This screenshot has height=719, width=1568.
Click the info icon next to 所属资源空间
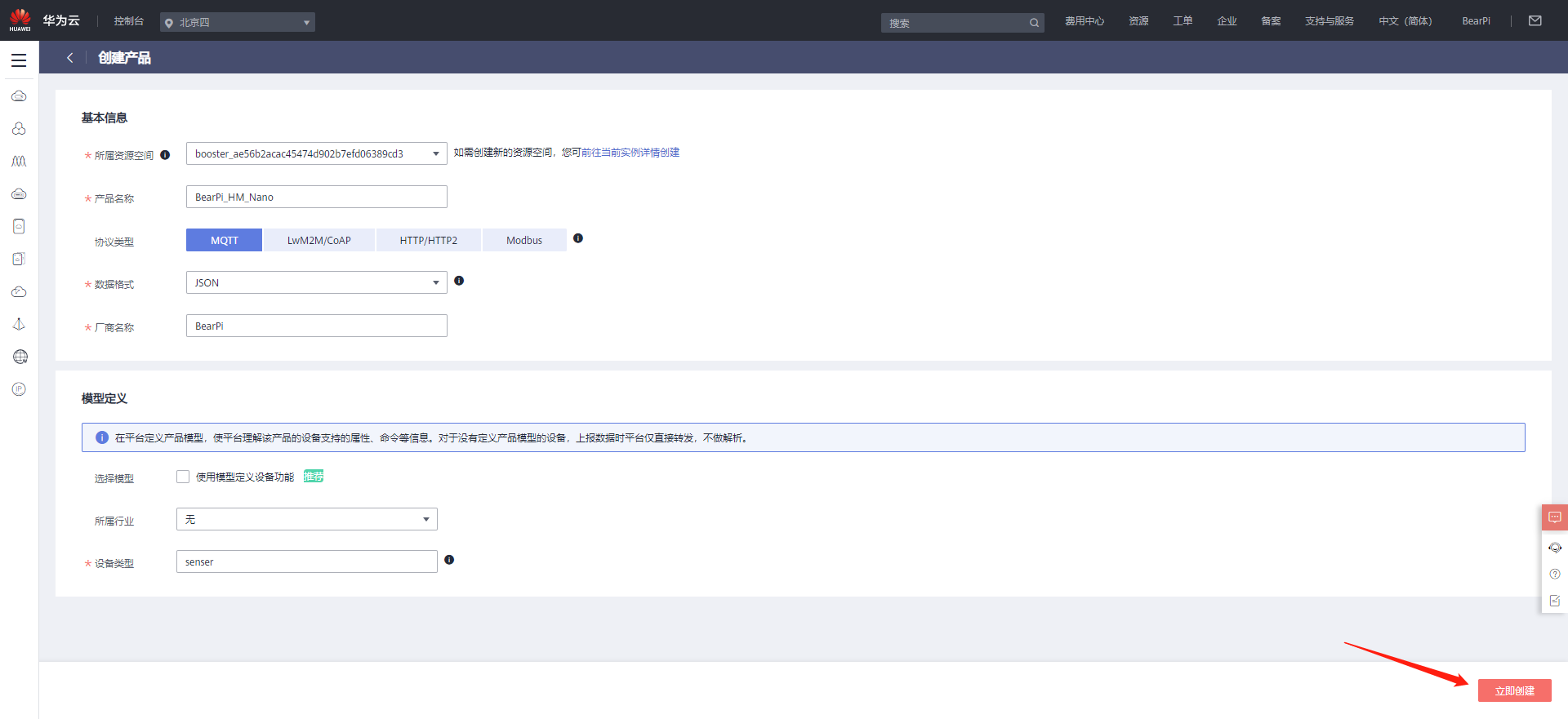point(165,155)
